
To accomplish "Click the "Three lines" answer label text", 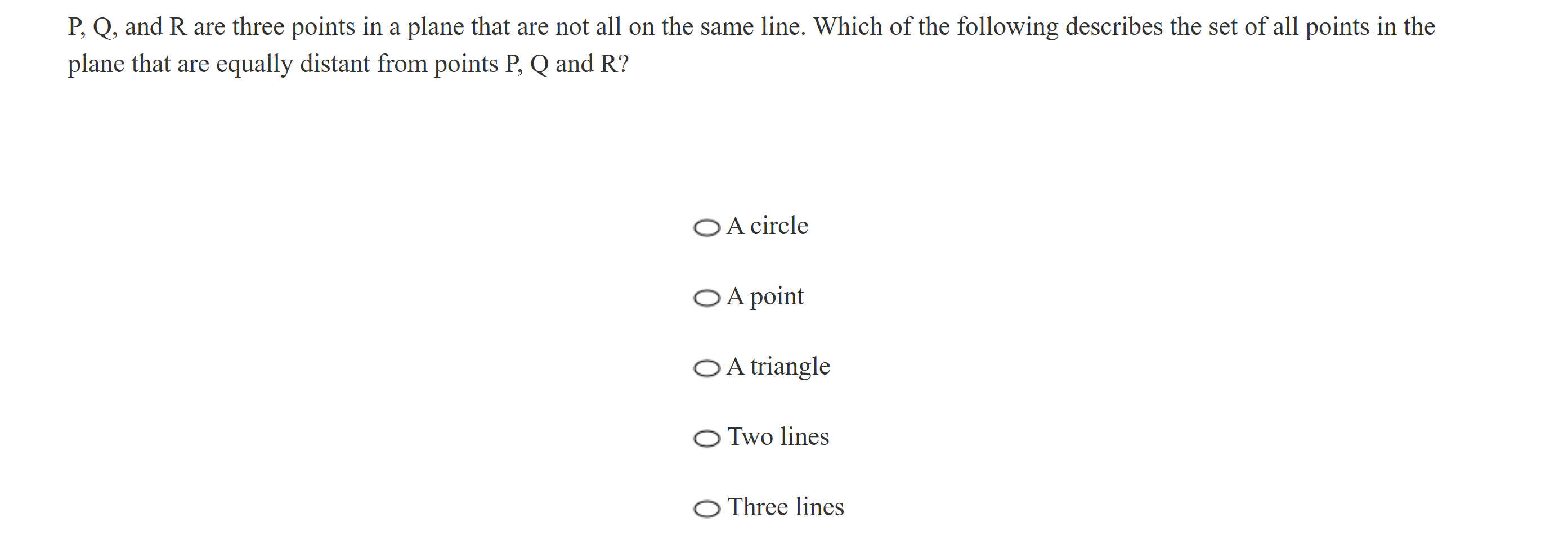I will 786,507.
